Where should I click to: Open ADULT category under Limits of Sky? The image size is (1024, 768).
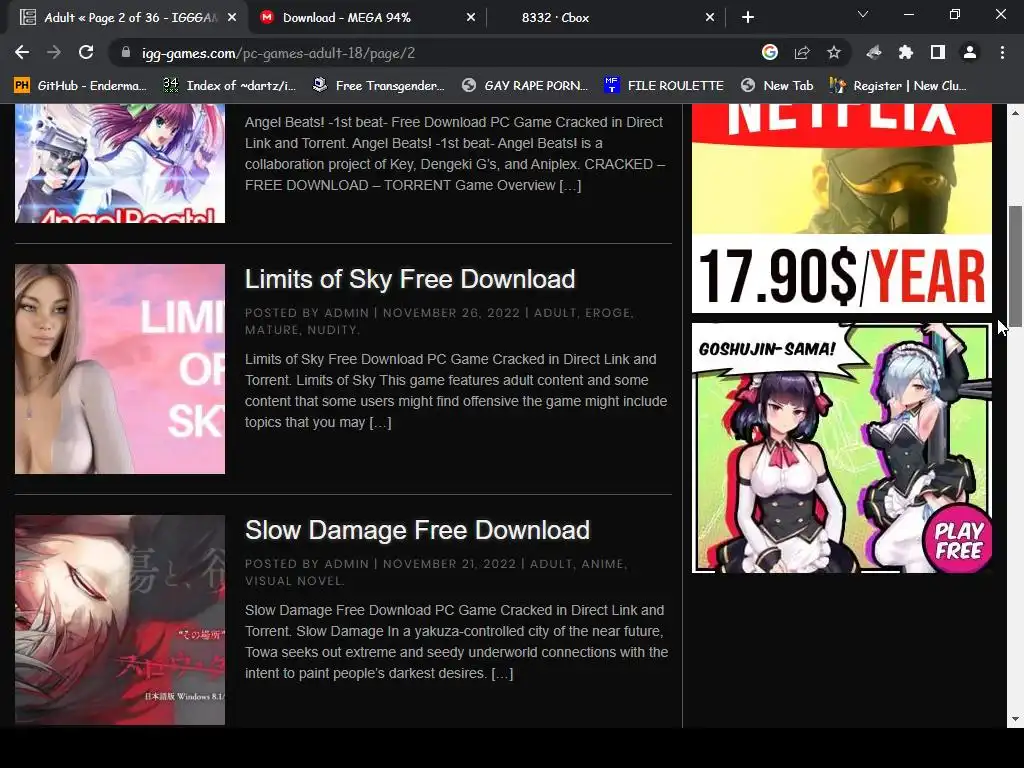[x=555, y=313]
